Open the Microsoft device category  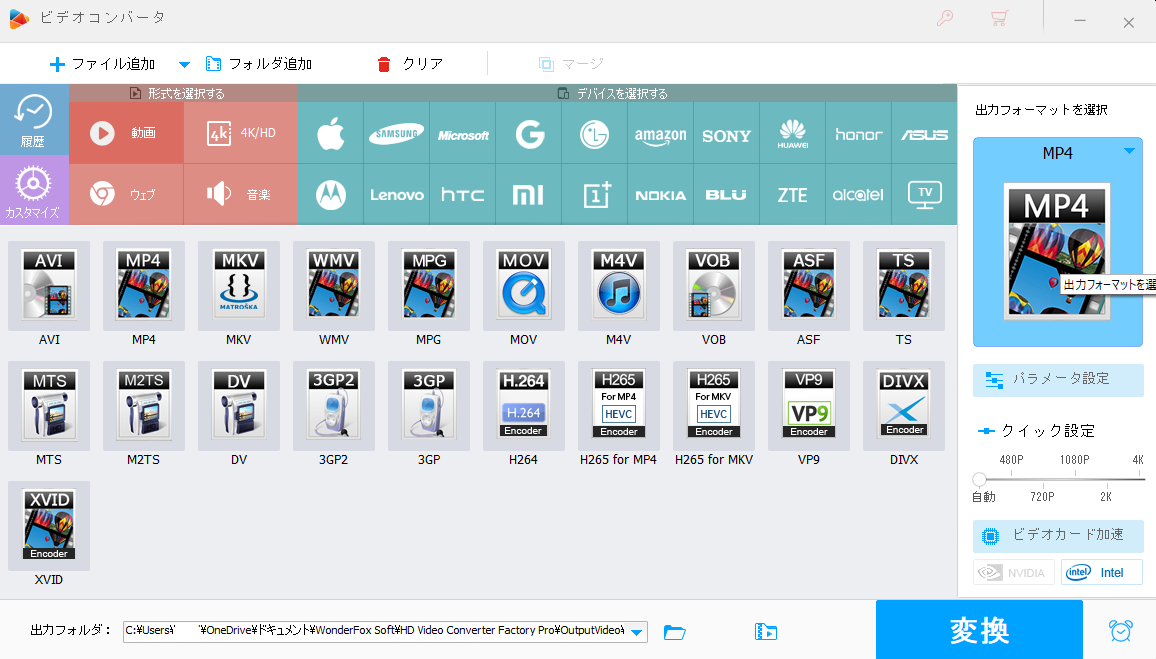pos(463,133)
